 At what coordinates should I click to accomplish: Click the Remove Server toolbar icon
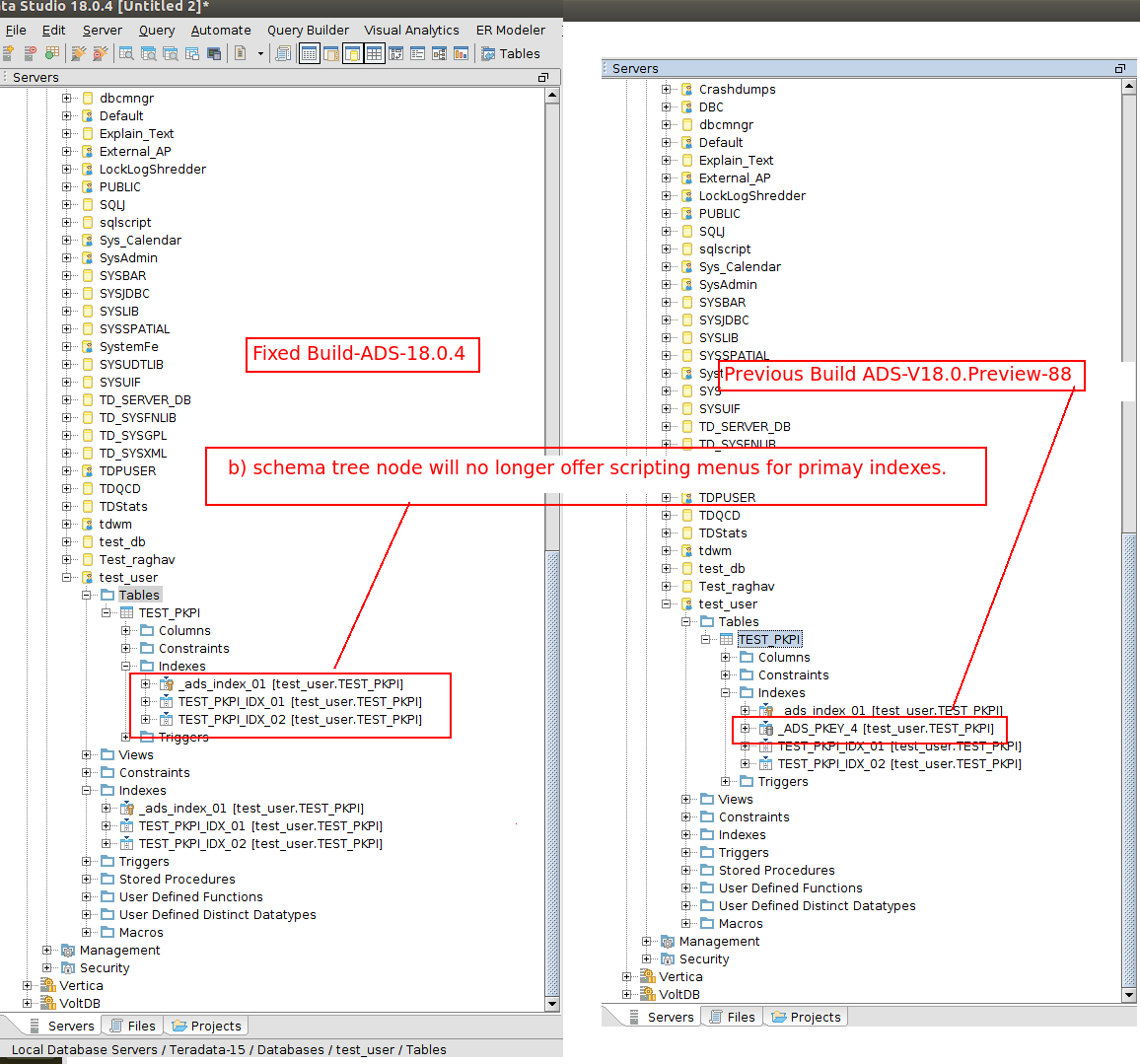[30, 53]
